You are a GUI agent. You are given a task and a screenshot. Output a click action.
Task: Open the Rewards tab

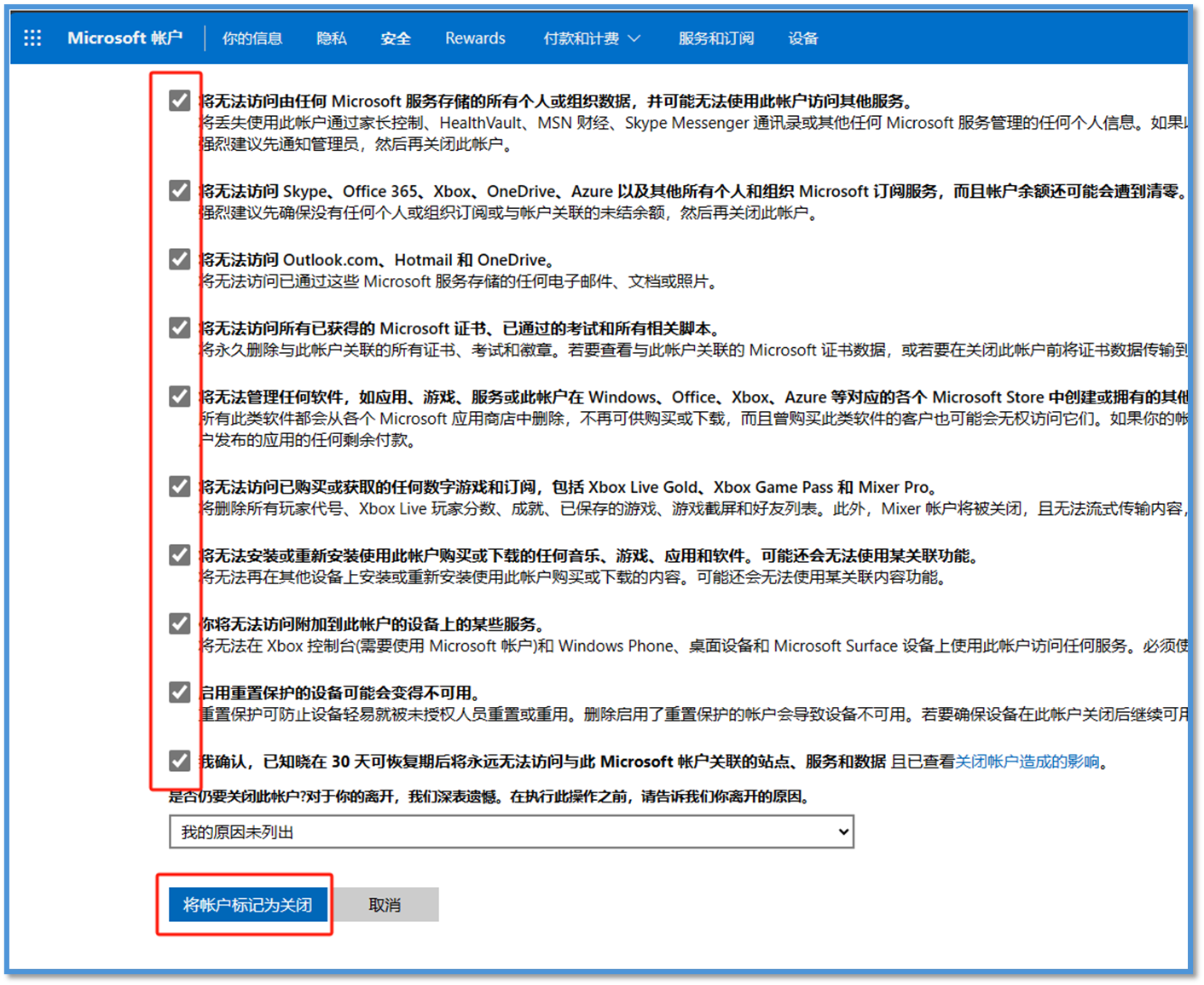[x=475, y=38]
